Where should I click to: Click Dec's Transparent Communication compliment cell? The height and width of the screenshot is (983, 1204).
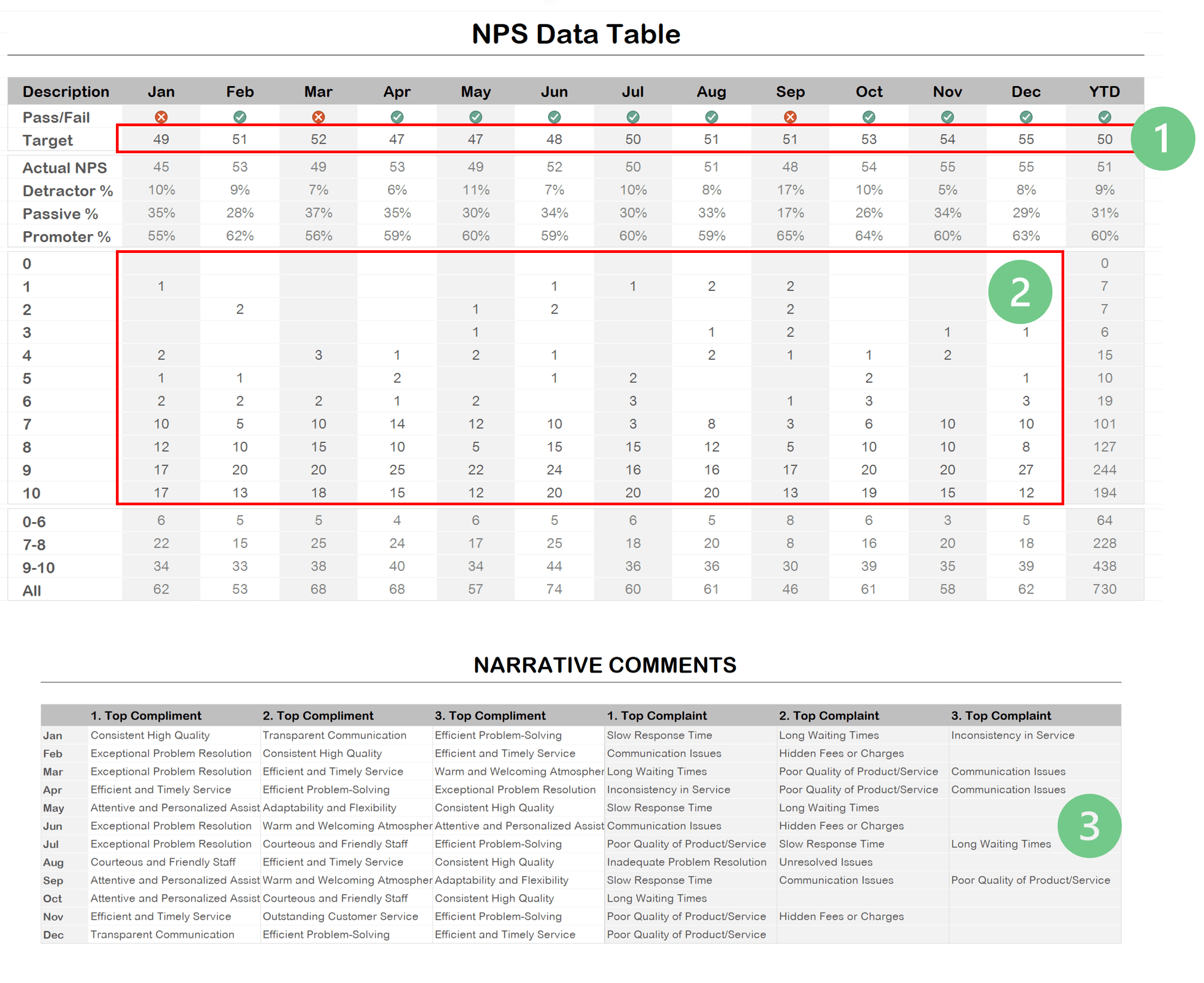(x=162, y=934)
